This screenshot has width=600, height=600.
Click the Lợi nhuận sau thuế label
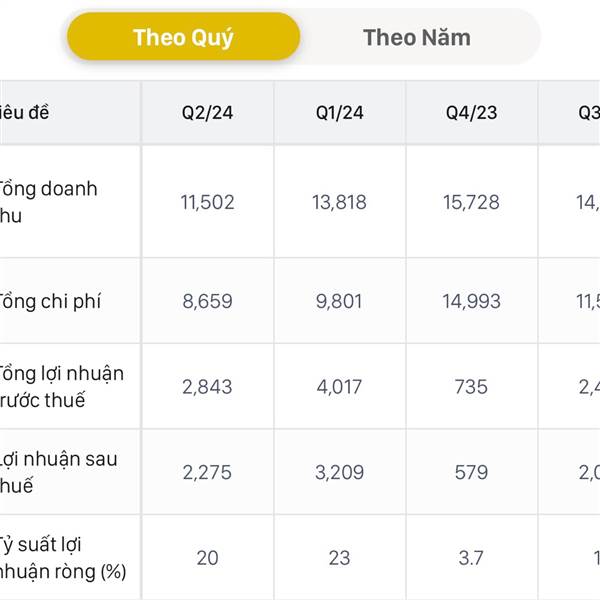(x=58, y=472)
